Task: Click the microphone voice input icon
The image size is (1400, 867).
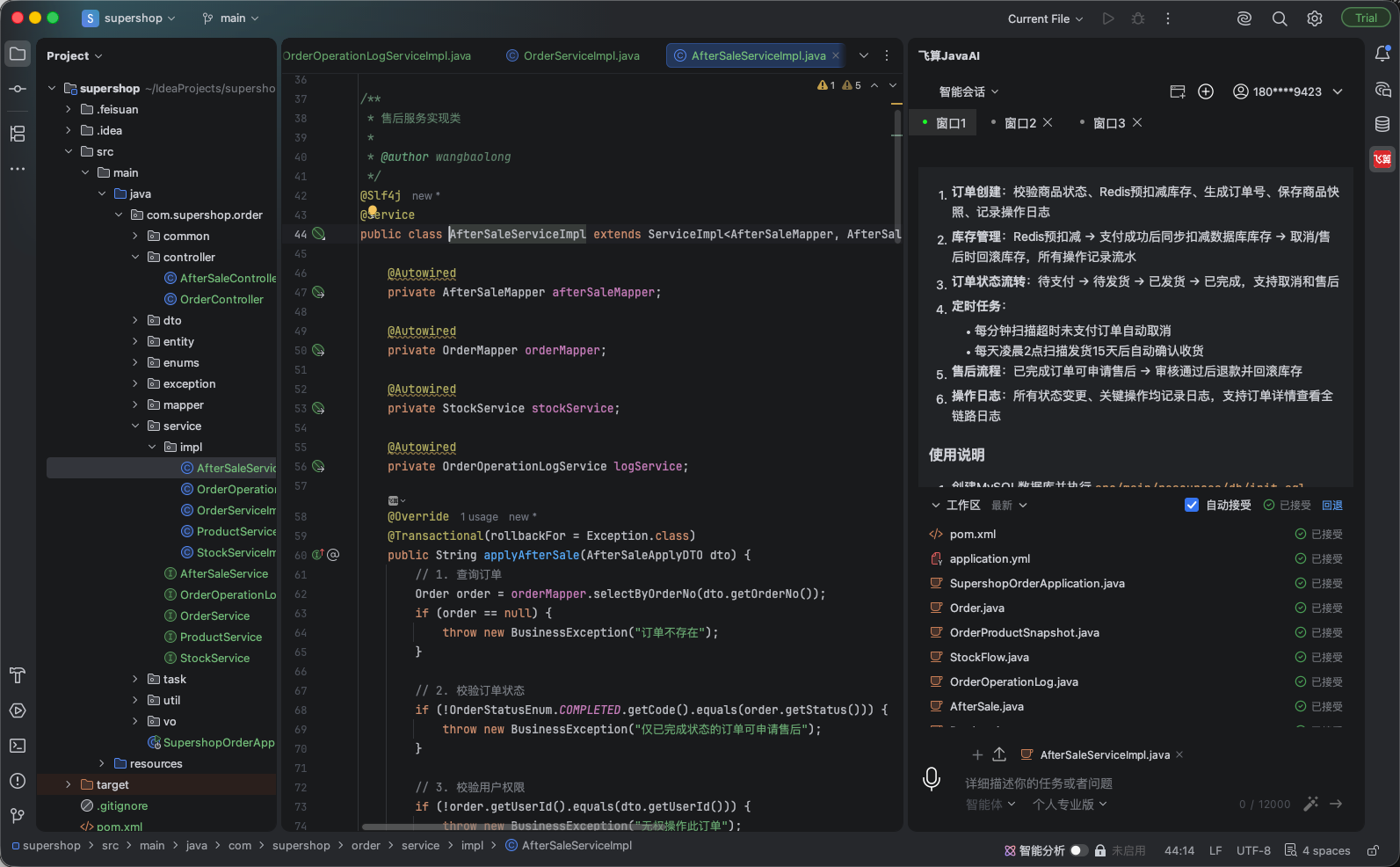Action: [x=932, y=779]
